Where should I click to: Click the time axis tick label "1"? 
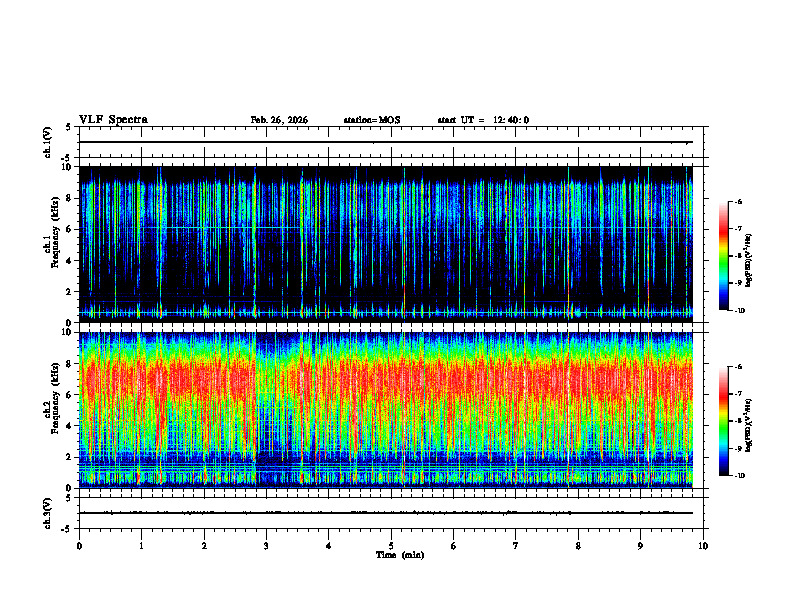pos(141,546)
